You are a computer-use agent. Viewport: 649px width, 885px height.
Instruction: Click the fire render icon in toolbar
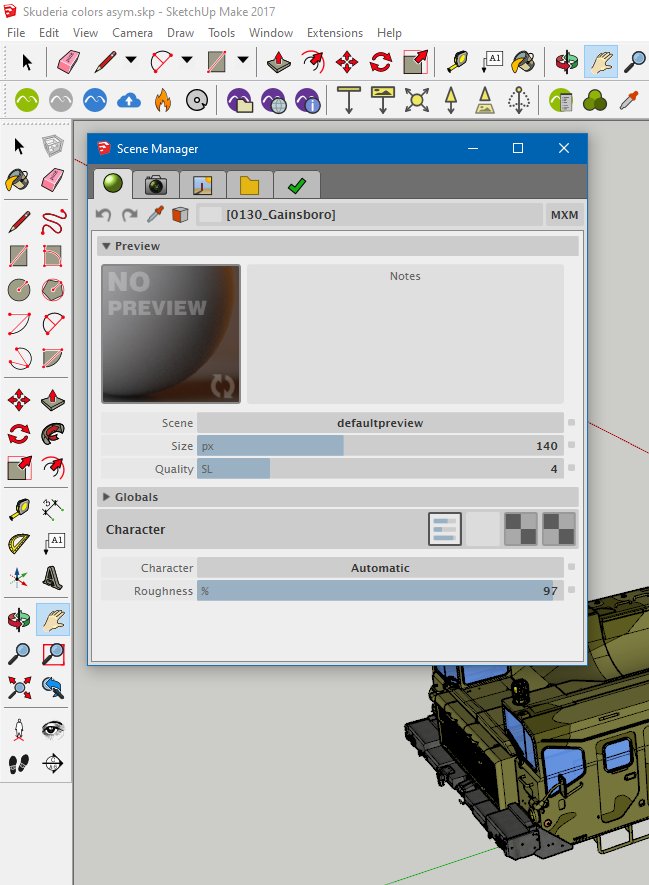coord(163,100)
